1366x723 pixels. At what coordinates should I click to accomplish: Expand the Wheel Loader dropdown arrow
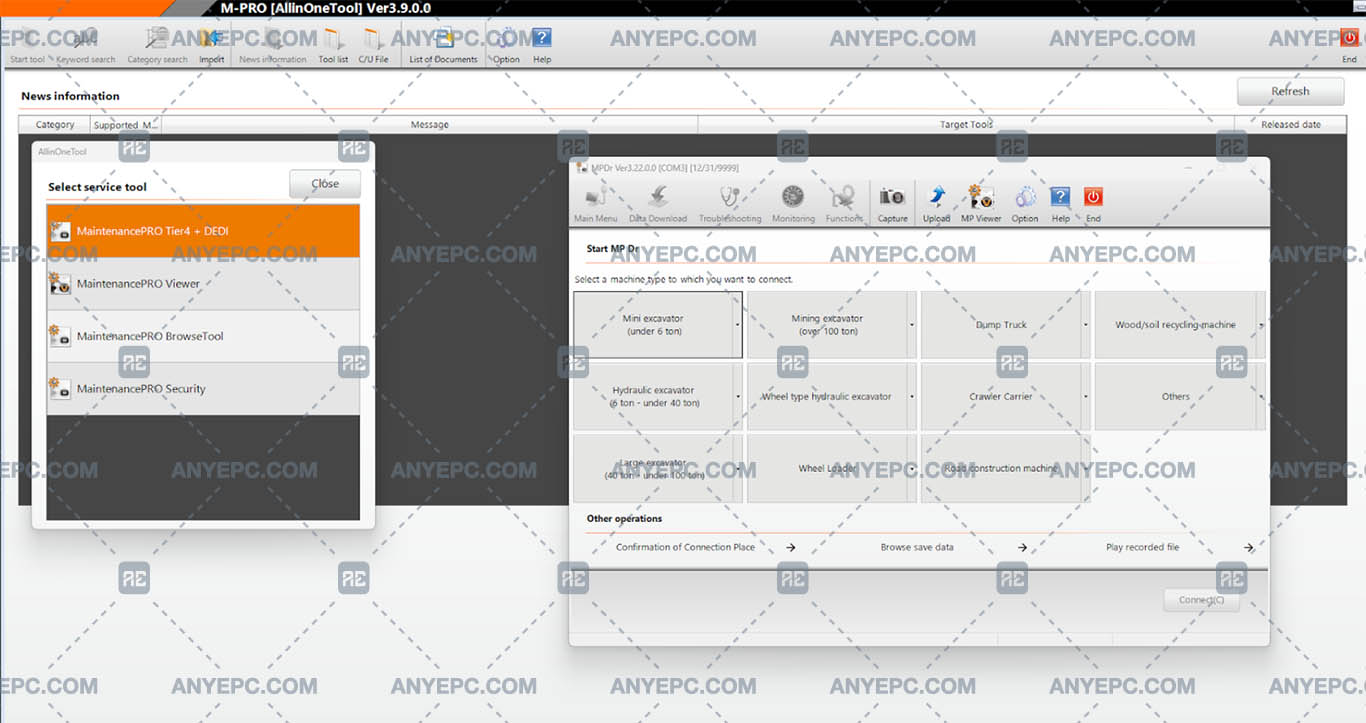912,469
